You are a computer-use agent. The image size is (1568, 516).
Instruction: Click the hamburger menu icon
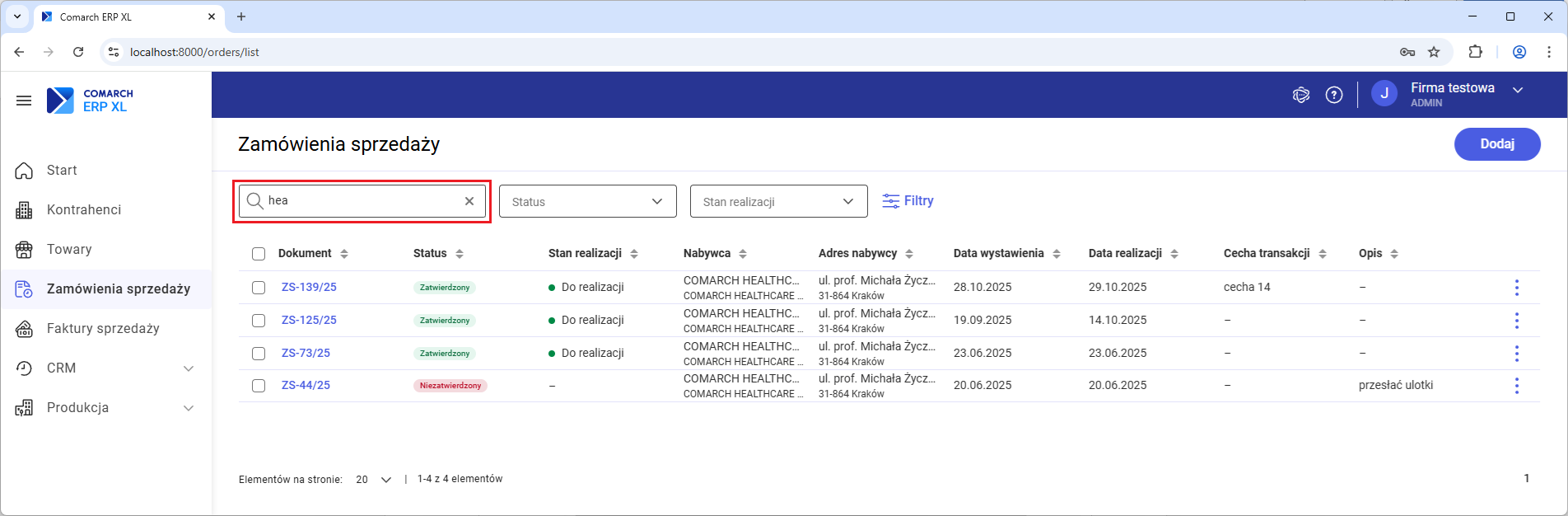pyautogui.click(x=24, y=101)
